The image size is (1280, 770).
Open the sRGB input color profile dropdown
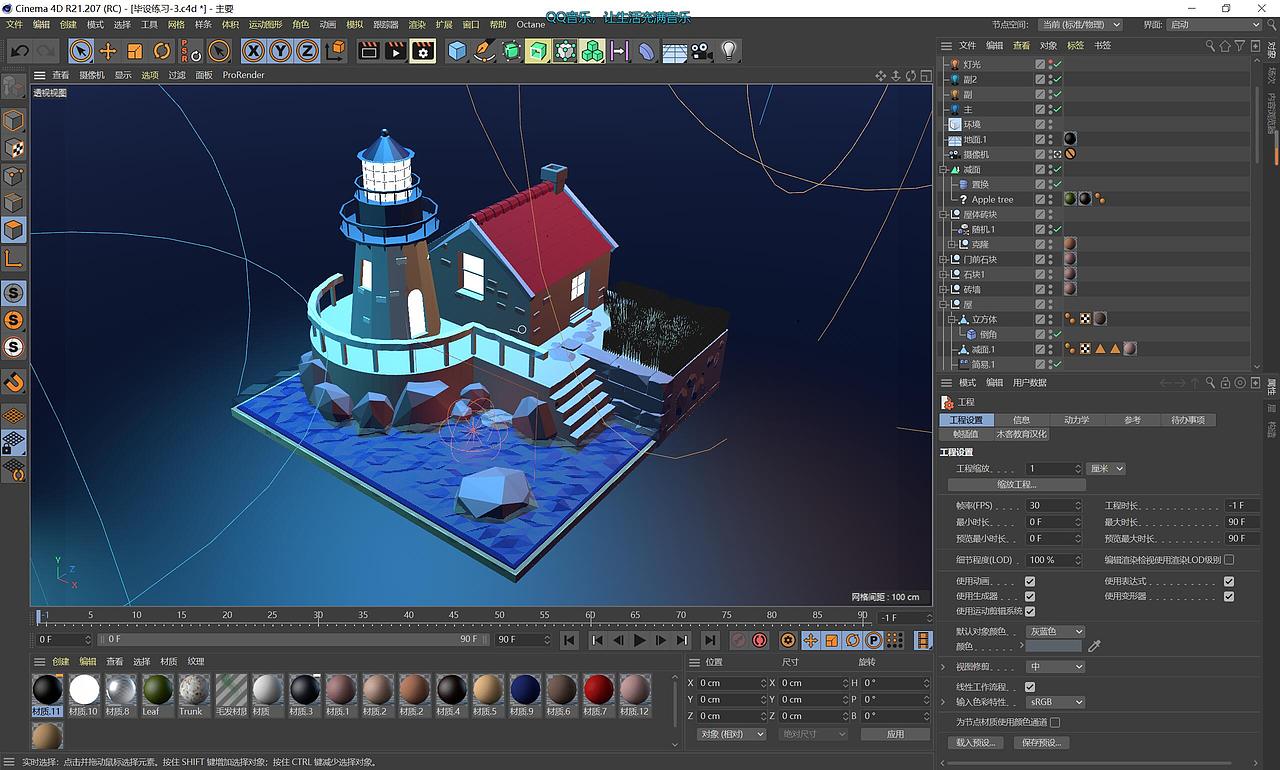[1054, 702]
